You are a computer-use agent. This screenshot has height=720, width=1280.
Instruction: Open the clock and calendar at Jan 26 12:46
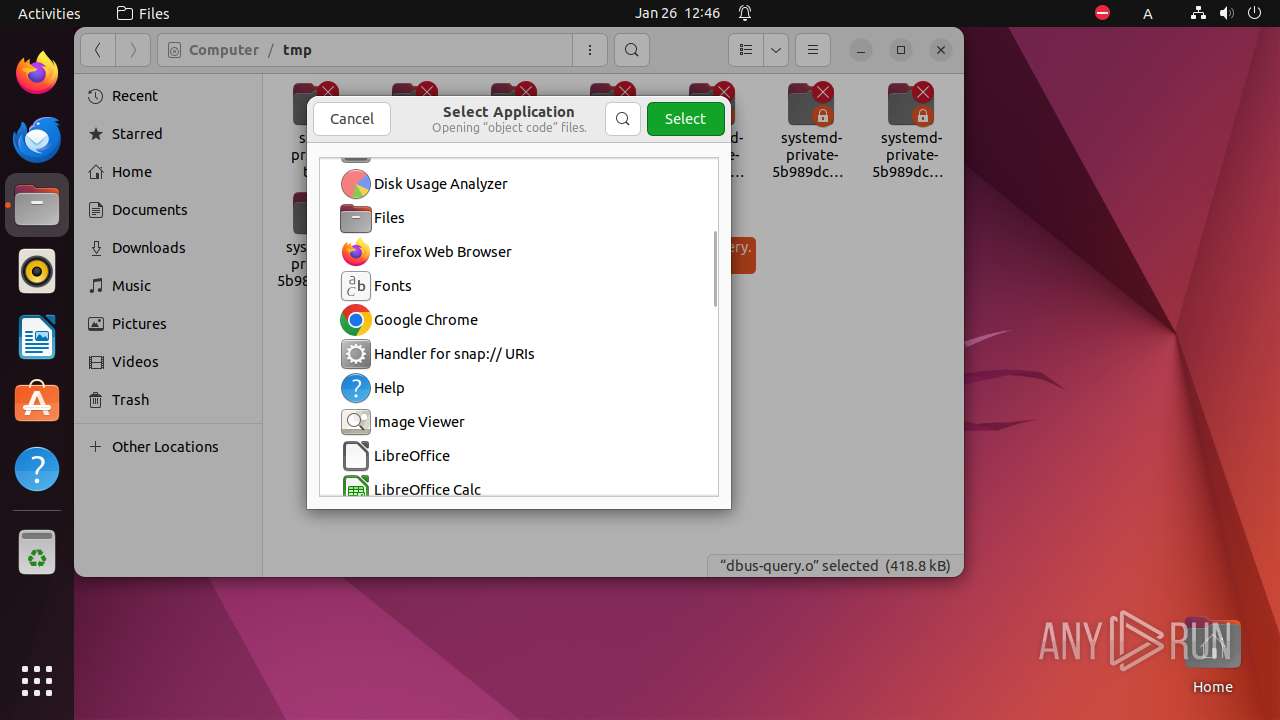pos(677,13)
